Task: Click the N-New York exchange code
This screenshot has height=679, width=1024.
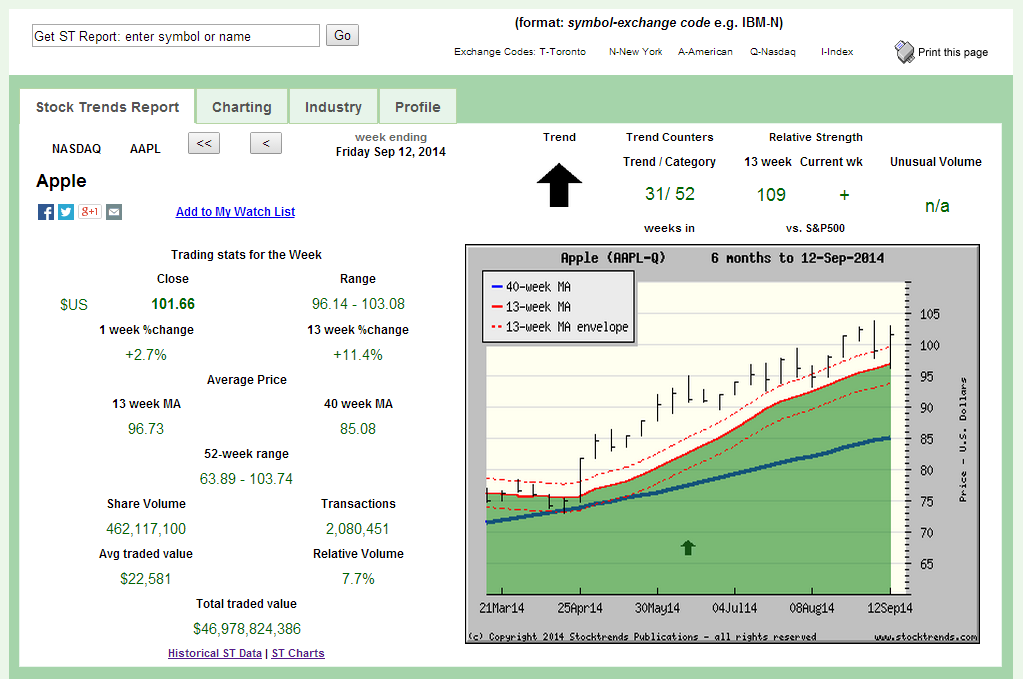Action: click(635, 52)
